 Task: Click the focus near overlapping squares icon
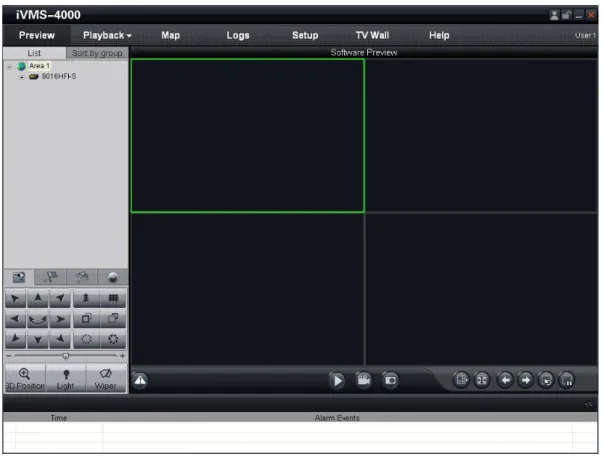[x=86, y=319]
